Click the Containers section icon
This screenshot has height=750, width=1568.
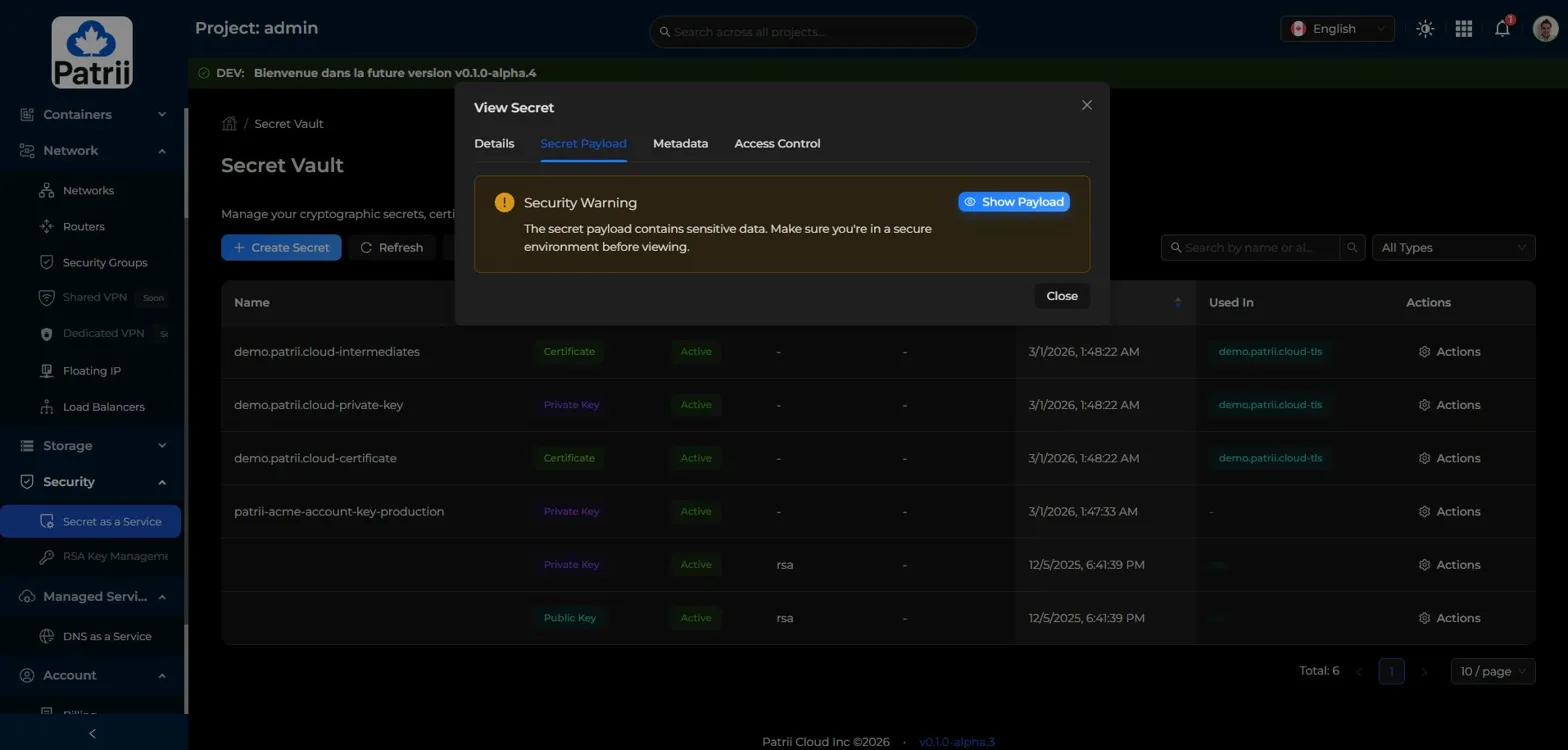click(x=27, y=114)
